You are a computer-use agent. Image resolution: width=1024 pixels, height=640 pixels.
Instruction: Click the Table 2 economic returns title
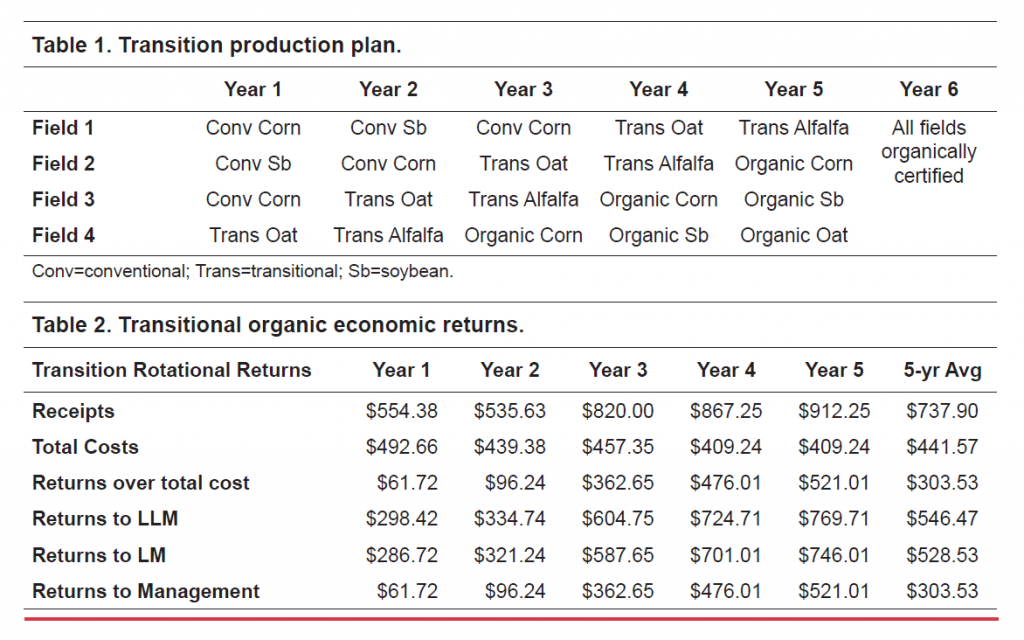click(x=278, y=325)
